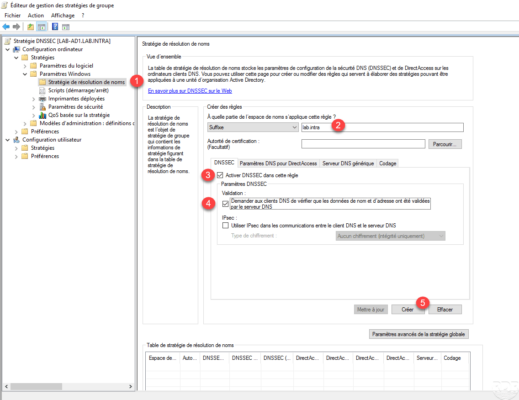Screen dimensions: 519x400
Task: Click the tree scrollbar right arrow
Action: 131,387
